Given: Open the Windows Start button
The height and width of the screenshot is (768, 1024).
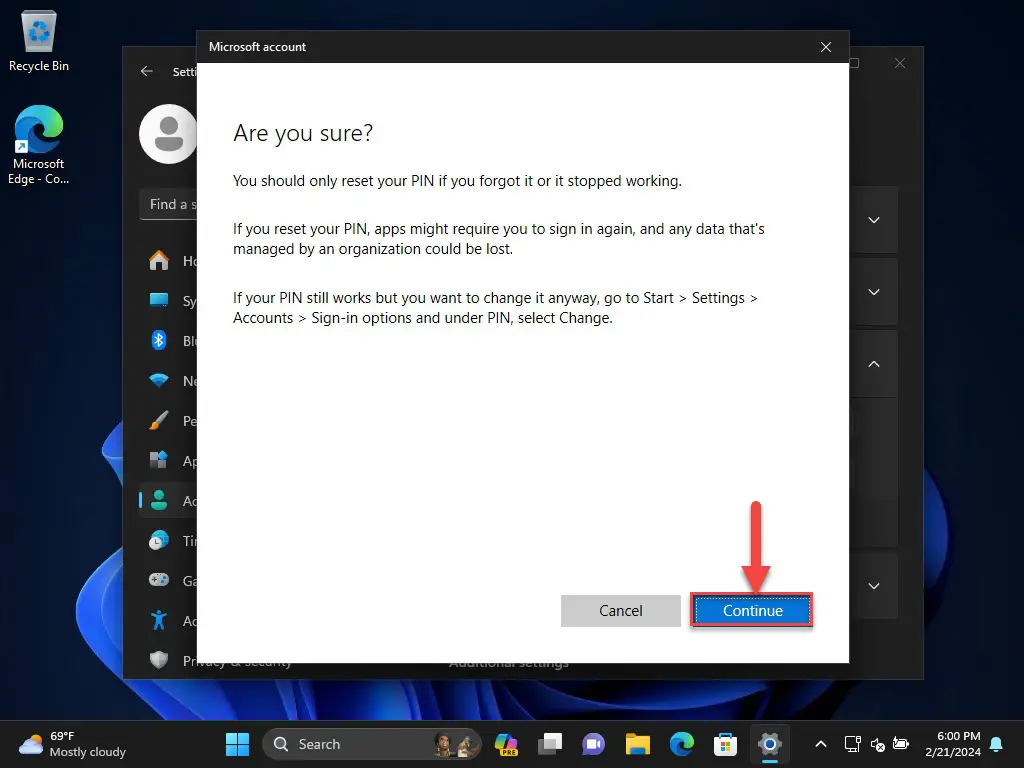Looking at the screenshot, I should [x=237, y=744].
